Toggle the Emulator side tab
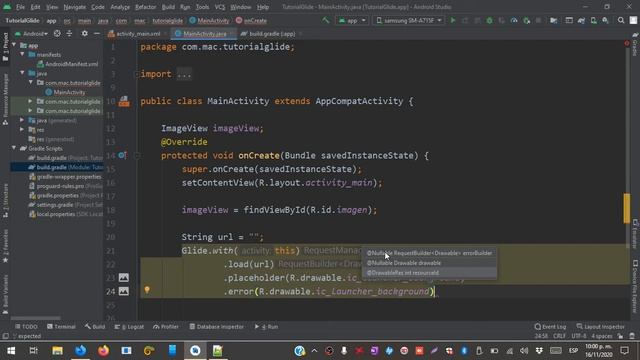This screenshot has width=640, height=360. [x=635, y=233]
